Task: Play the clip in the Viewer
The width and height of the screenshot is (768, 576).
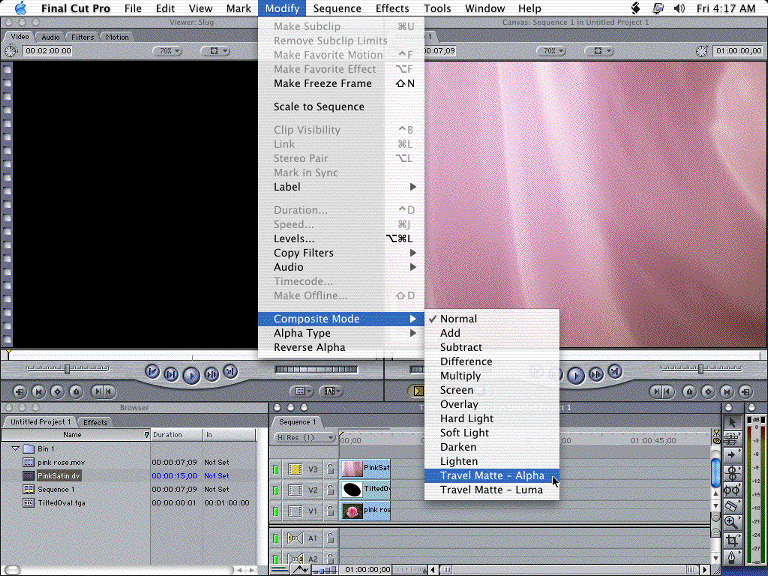Action: tap(192, 375)
